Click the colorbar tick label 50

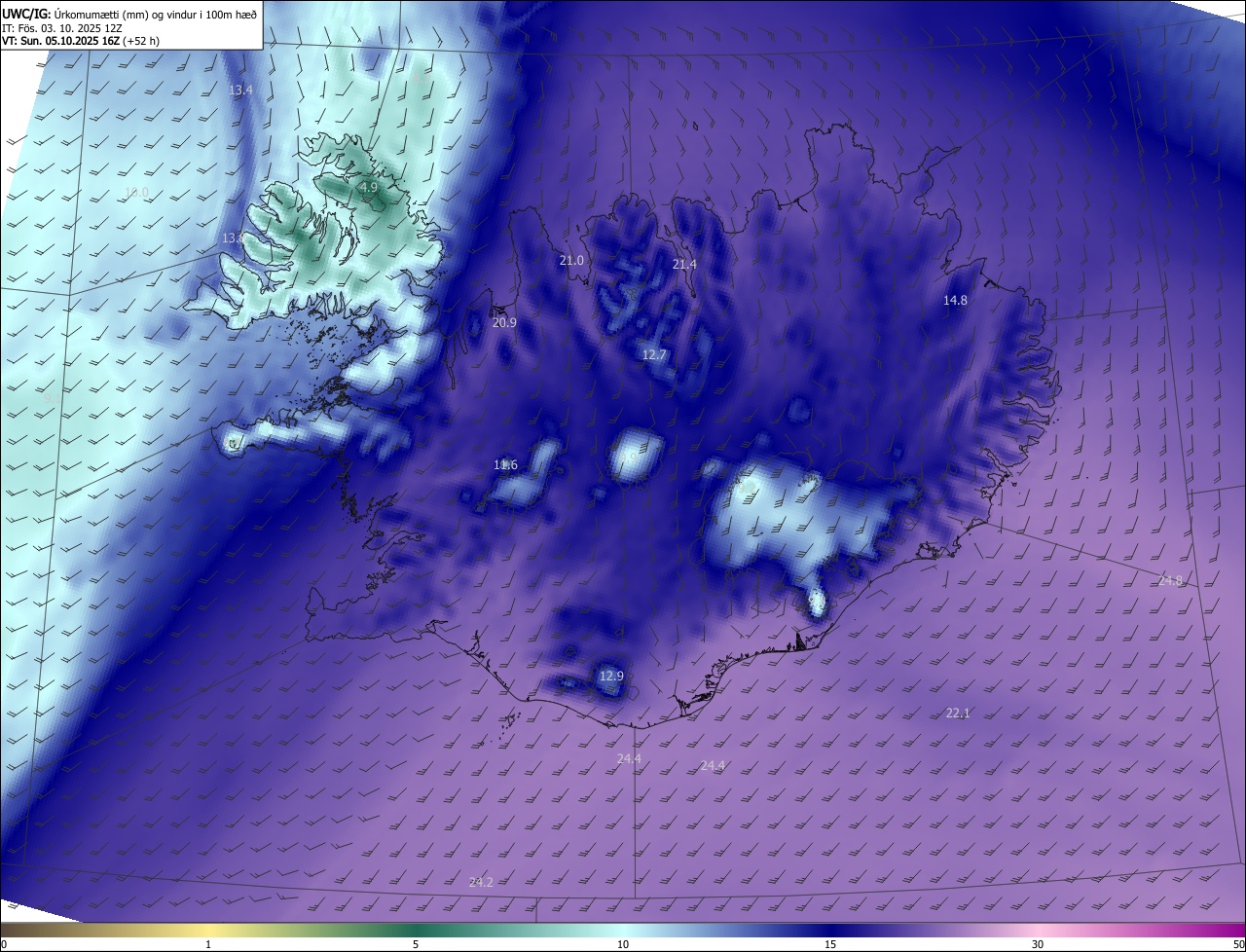[1238, 945]
